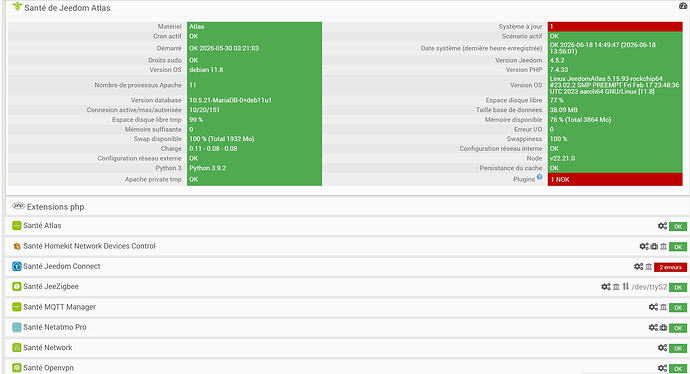Screen dimensions: 690x374
Task: Click the green OK badge on Netatmo Pro row
Action: click(678, 328)
